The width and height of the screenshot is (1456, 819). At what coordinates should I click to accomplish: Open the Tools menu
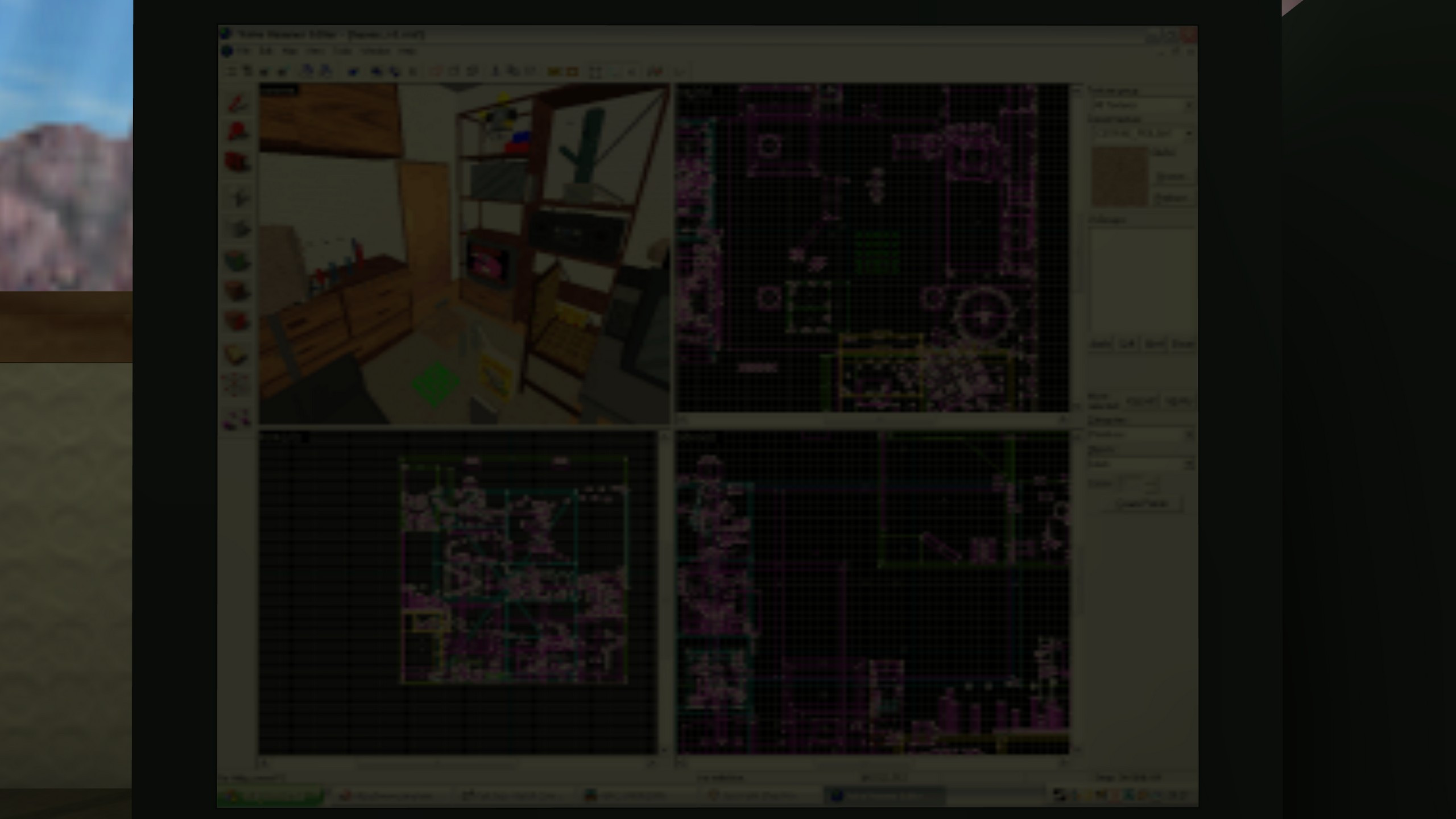pos(342,51)
